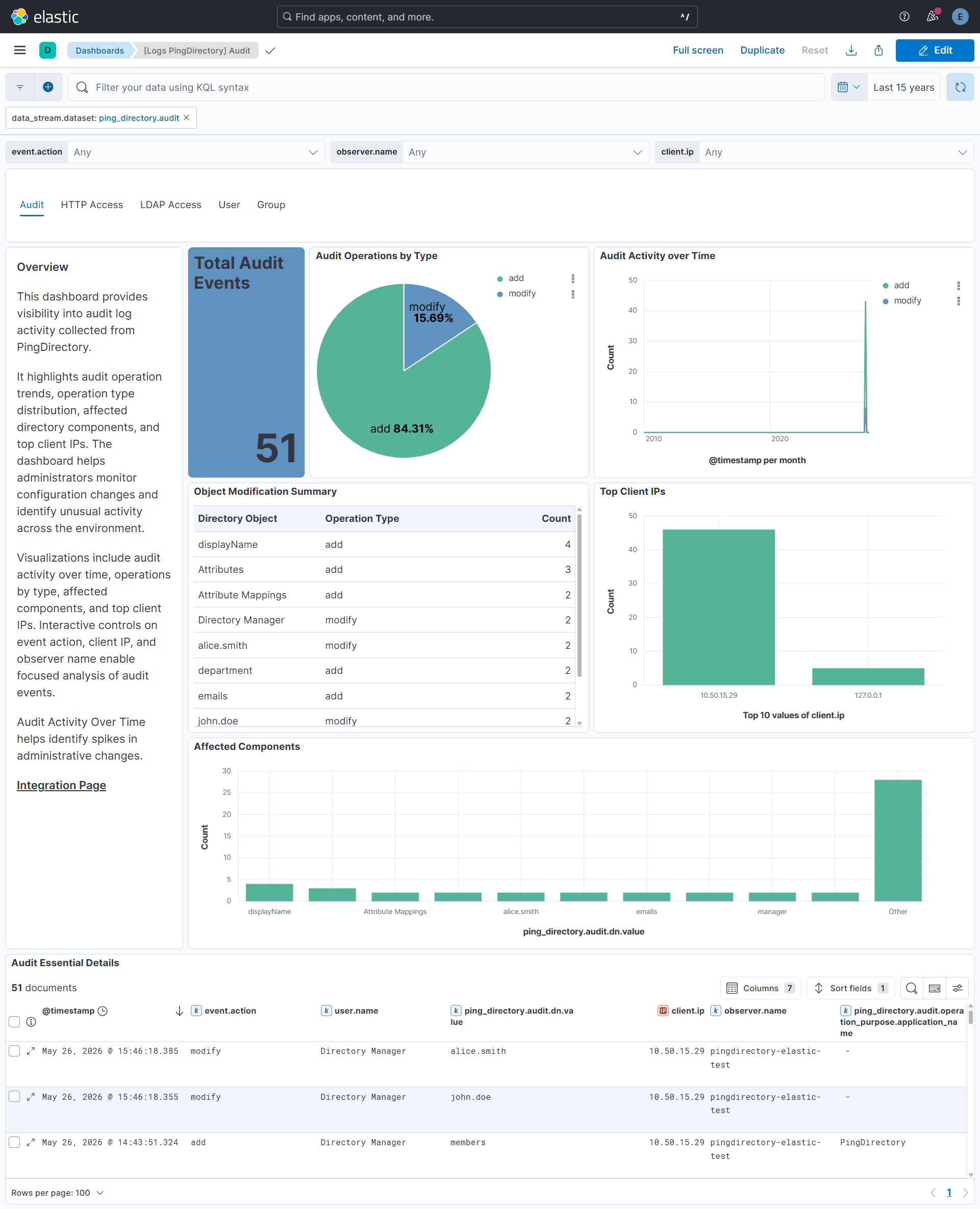Click add legend color dot in Audit Activity chart
Screen dimensions: 980x1209
pyautogui.click(x=885, y=286)
